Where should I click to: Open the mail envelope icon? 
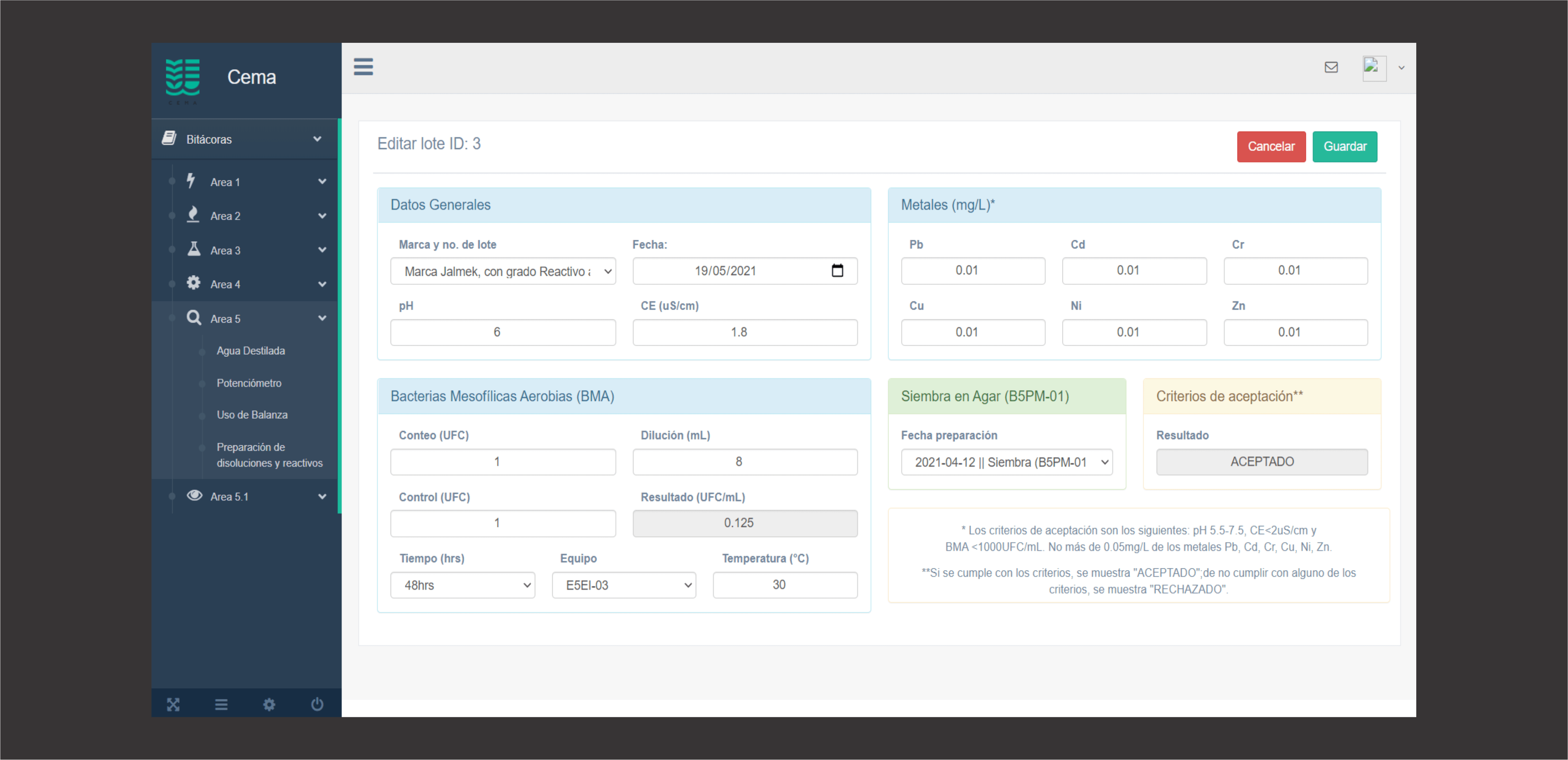(1331, 67)
